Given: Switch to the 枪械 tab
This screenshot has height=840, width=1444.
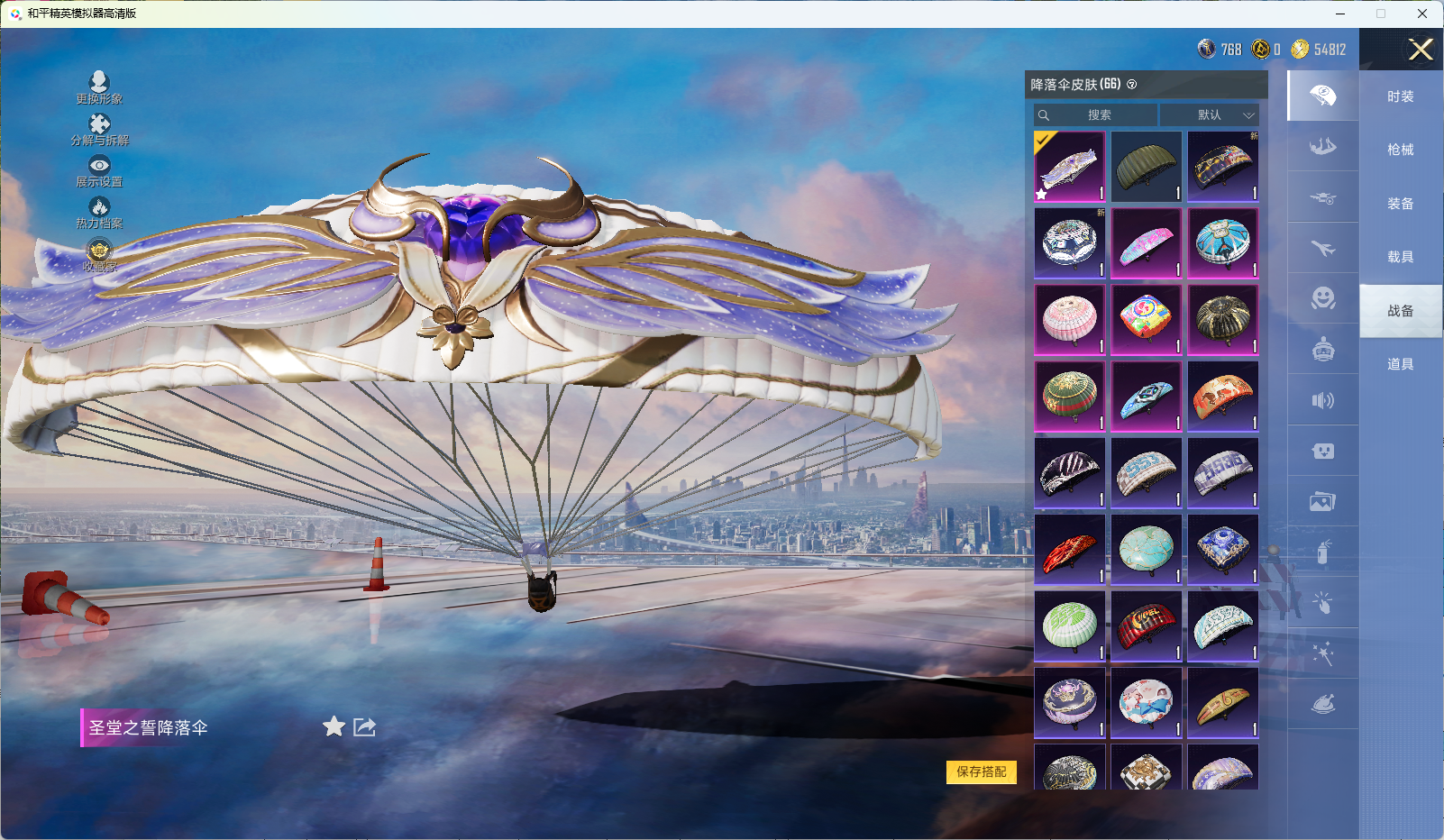Looking at the screenshot, I should (1401, 150).
